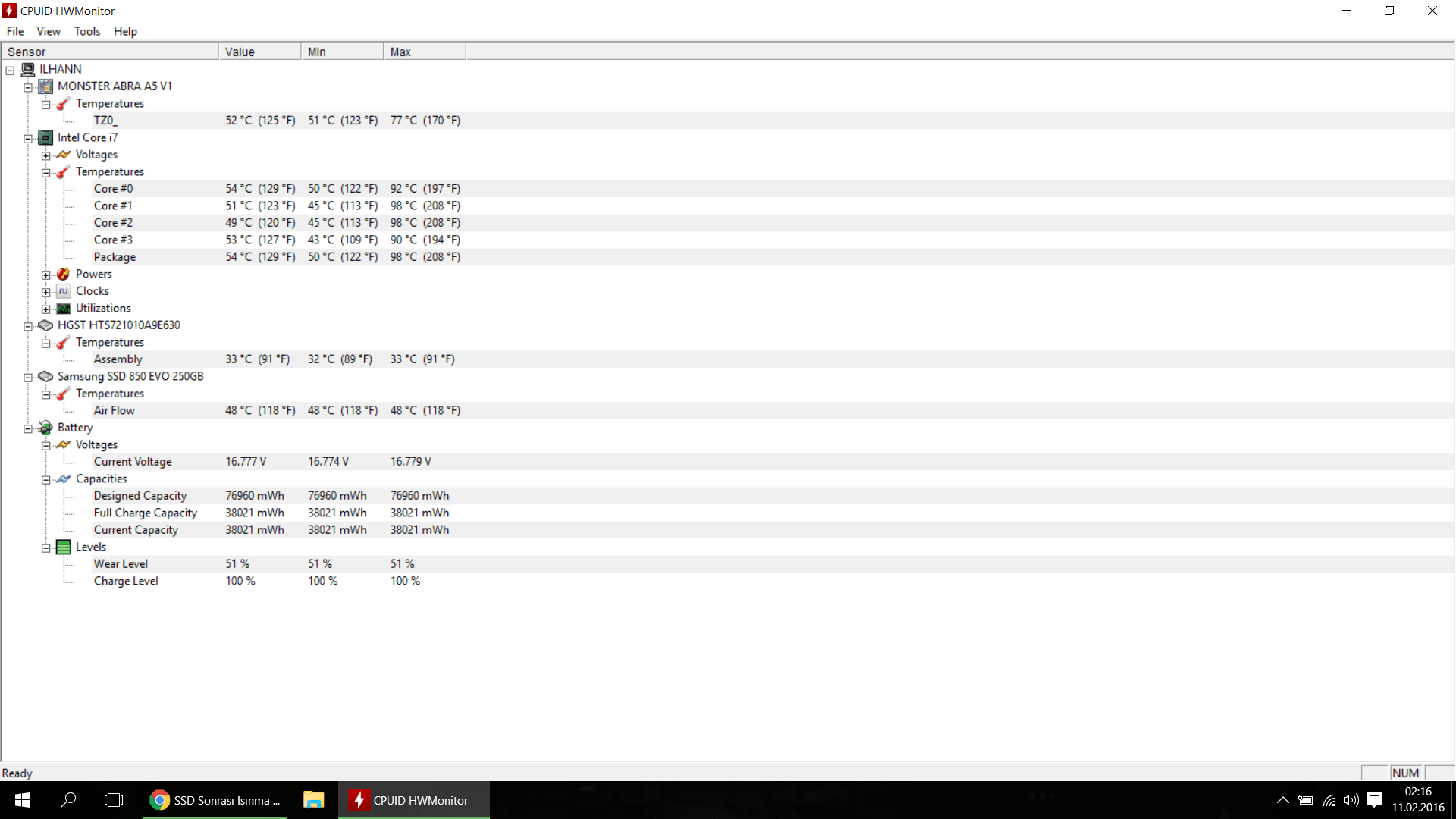The width and height of the screenshot is (1456, 819).
Task: Click the flame icon beside Powers
Action: [x=64, y=274]
